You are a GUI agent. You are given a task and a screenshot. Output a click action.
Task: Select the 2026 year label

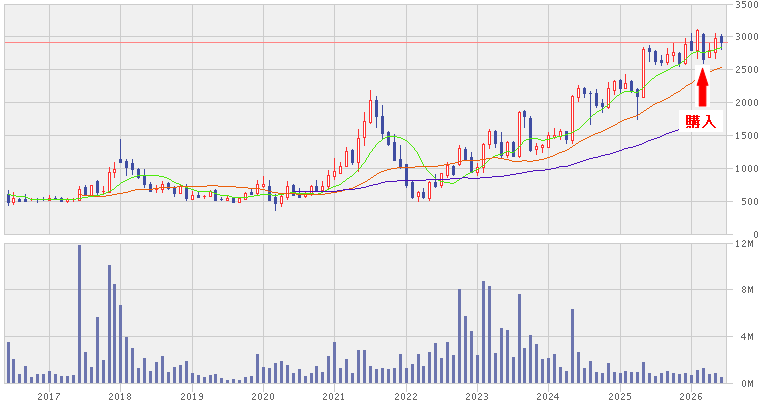(x=691, y=396)
